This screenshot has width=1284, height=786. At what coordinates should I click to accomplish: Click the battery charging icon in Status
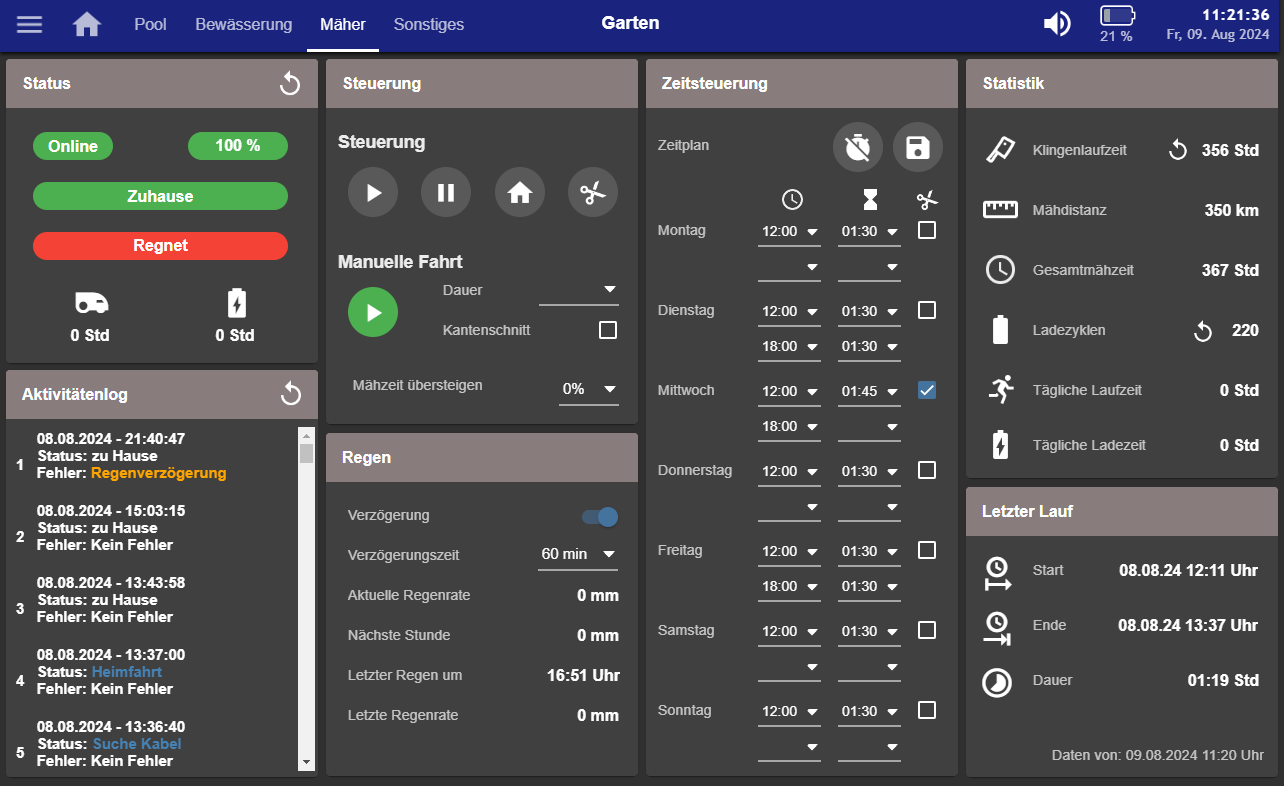click(236, 304)
